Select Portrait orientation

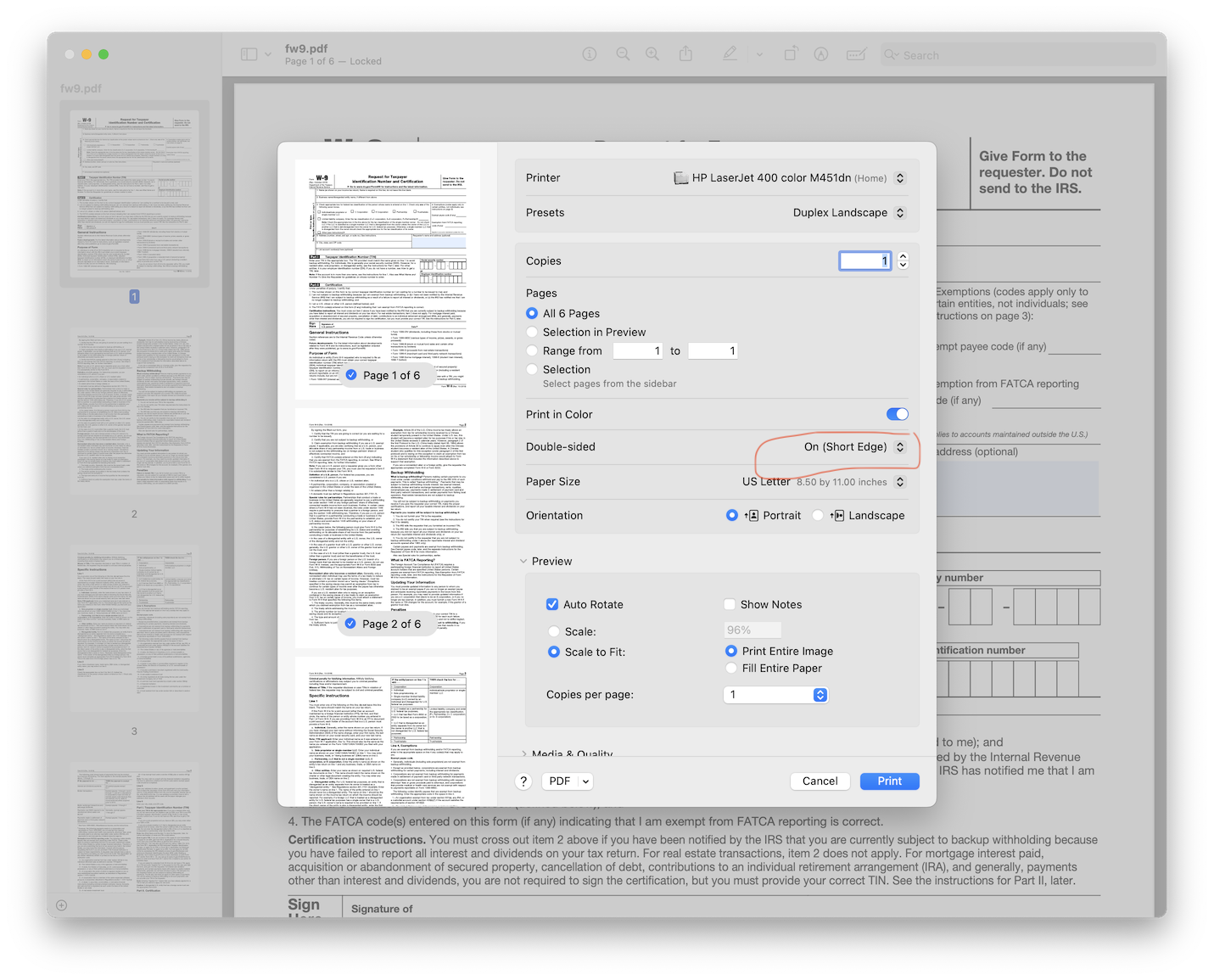[x=732, y=515]
